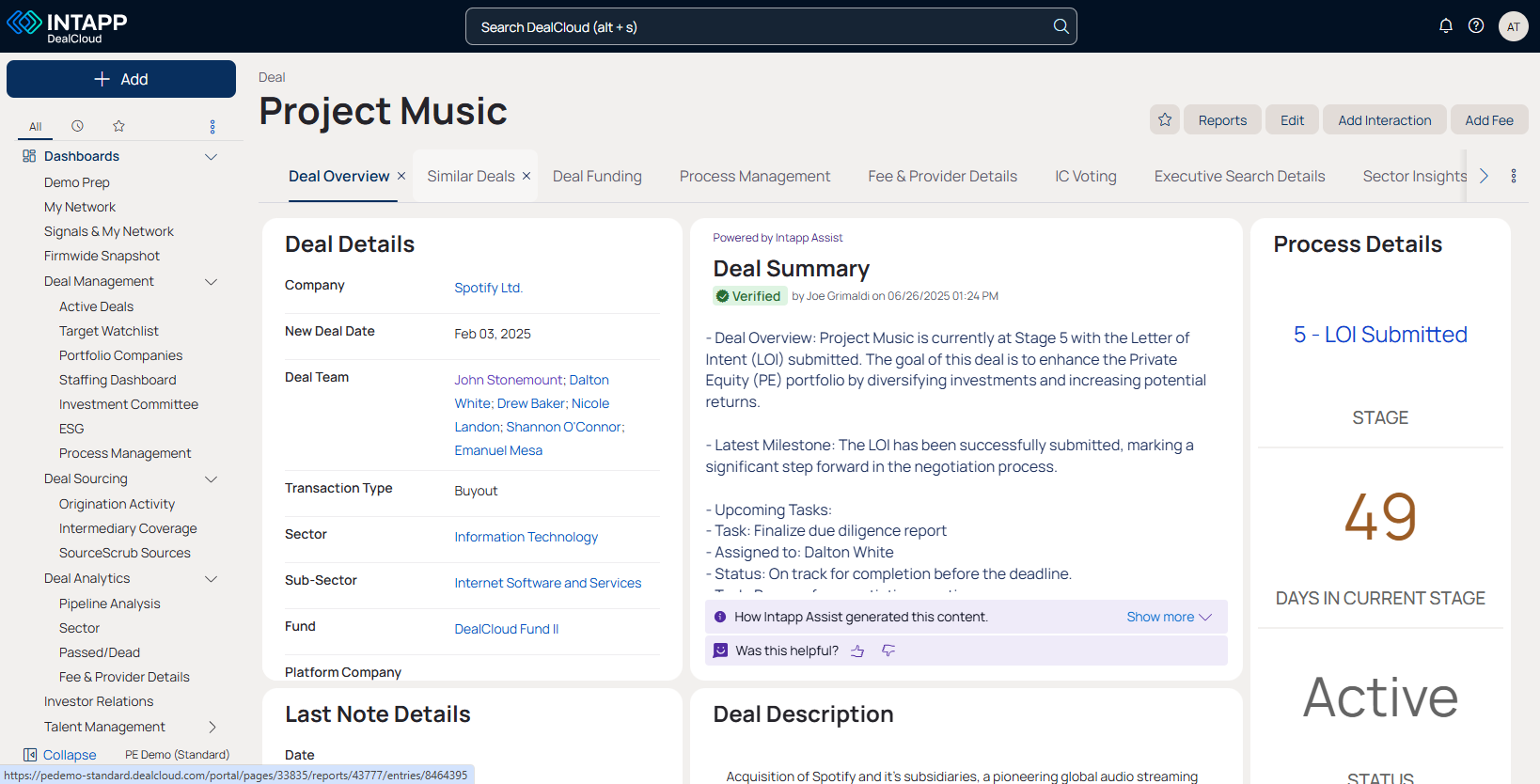Image resolution: width=1540 pixels, height=784 pixels.
Task: Click the notifications bell icon
Action: [x=1446, y=26]
